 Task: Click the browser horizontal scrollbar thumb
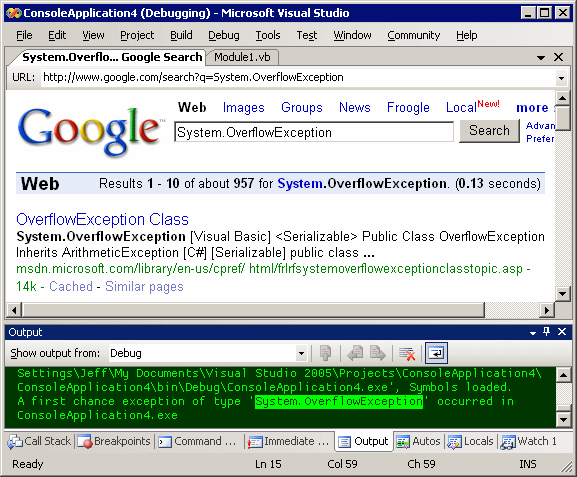pos(253,310)
